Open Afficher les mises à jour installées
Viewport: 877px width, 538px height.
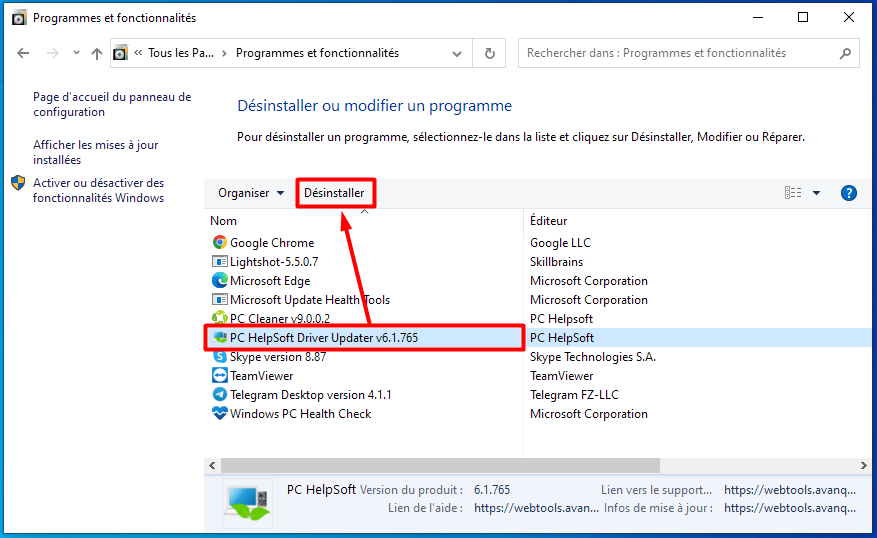tap(96, 152)
